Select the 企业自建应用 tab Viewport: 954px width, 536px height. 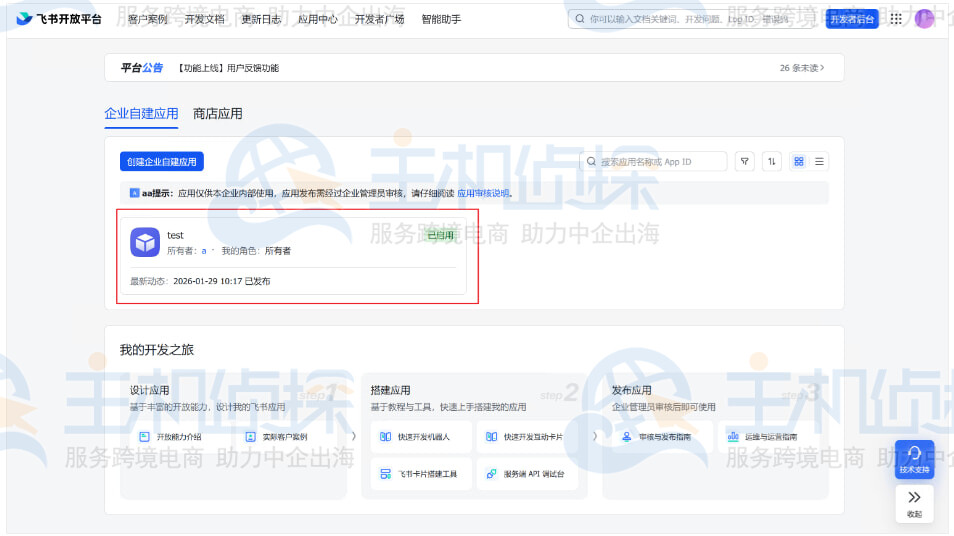pyautogui.click(x=141, y=114)
